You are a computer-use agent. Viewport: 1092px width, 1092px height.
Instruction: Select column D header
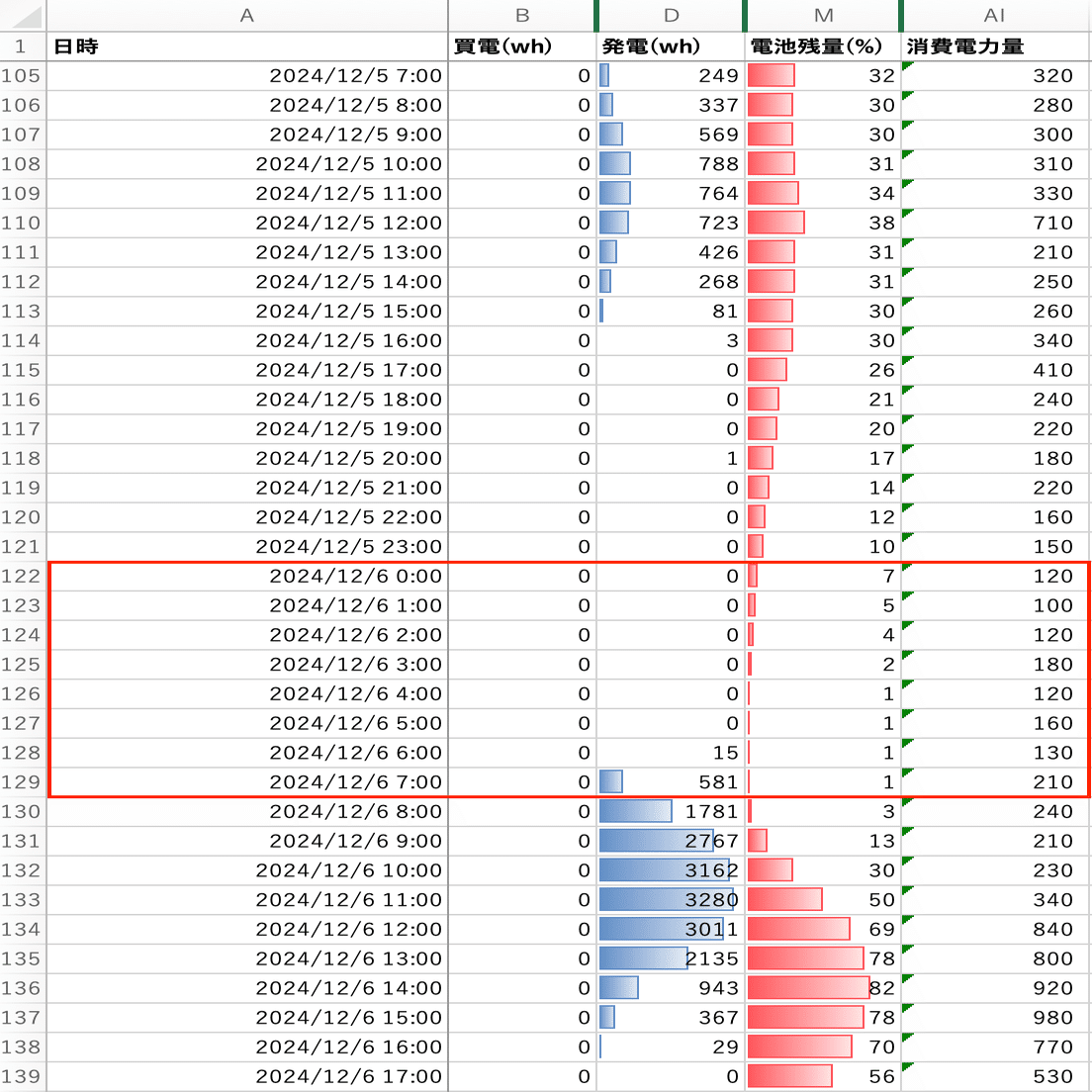pos(671,15)
